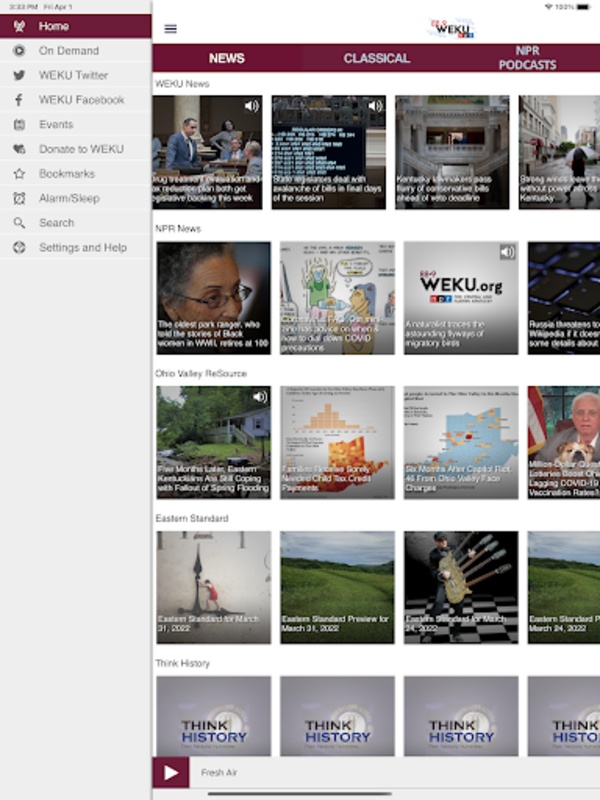
Task: Click the Twitter bird icon
Action: click(x=19, y=75)
